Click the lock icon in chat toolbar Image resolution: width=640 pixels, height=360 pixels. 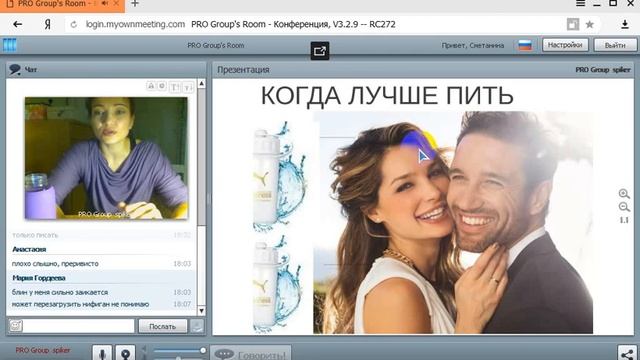(x=151, y=86)
